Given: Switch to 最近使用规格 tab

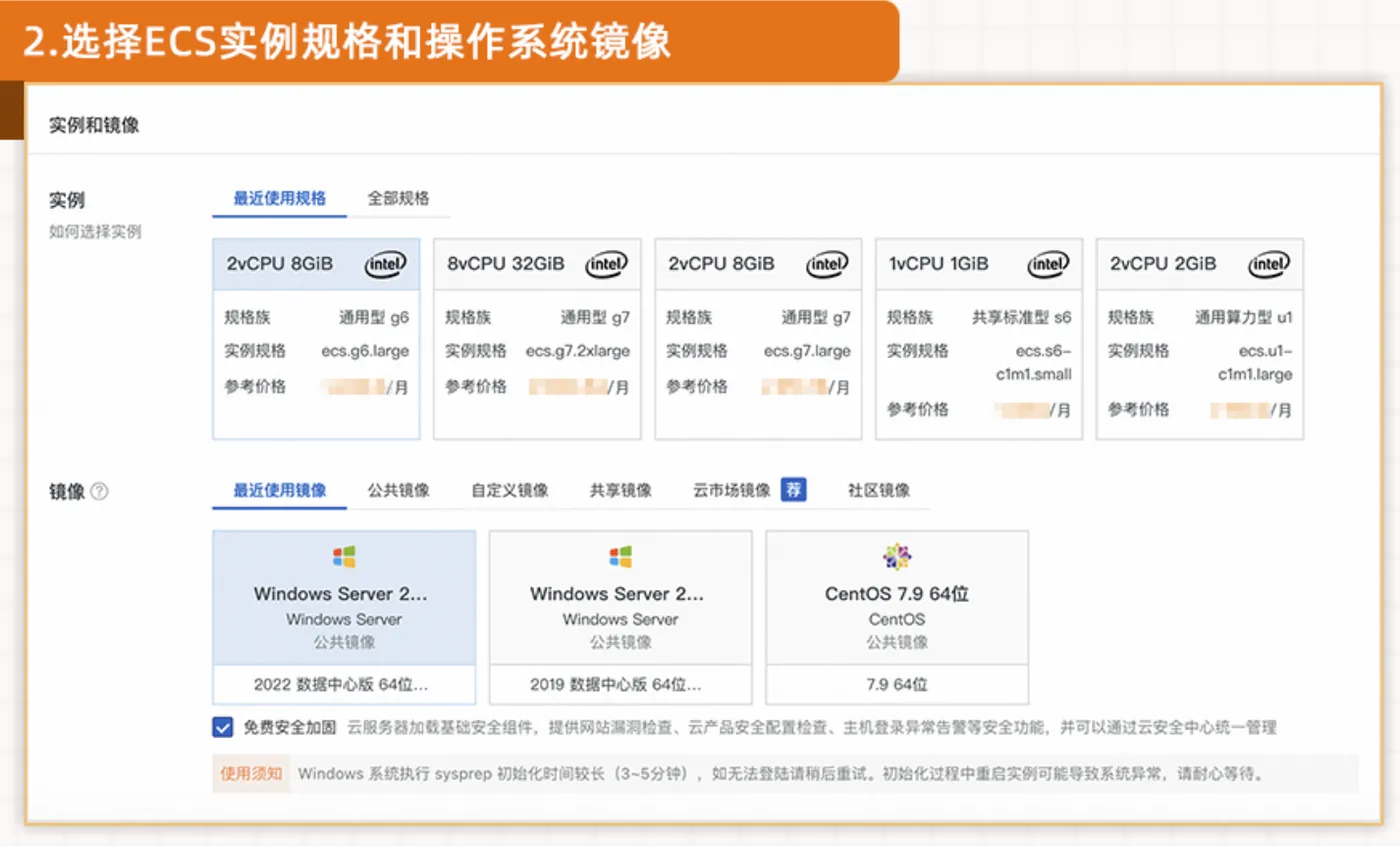Looking at the screenshot, I should pyautogui.click(x=280, y=198).
